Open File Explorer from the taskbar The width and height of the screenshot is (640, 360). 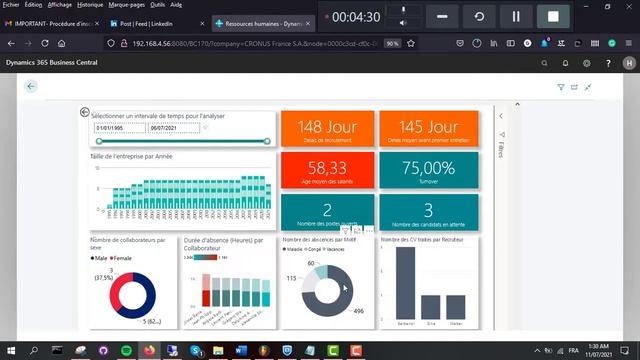coord(218,351)
